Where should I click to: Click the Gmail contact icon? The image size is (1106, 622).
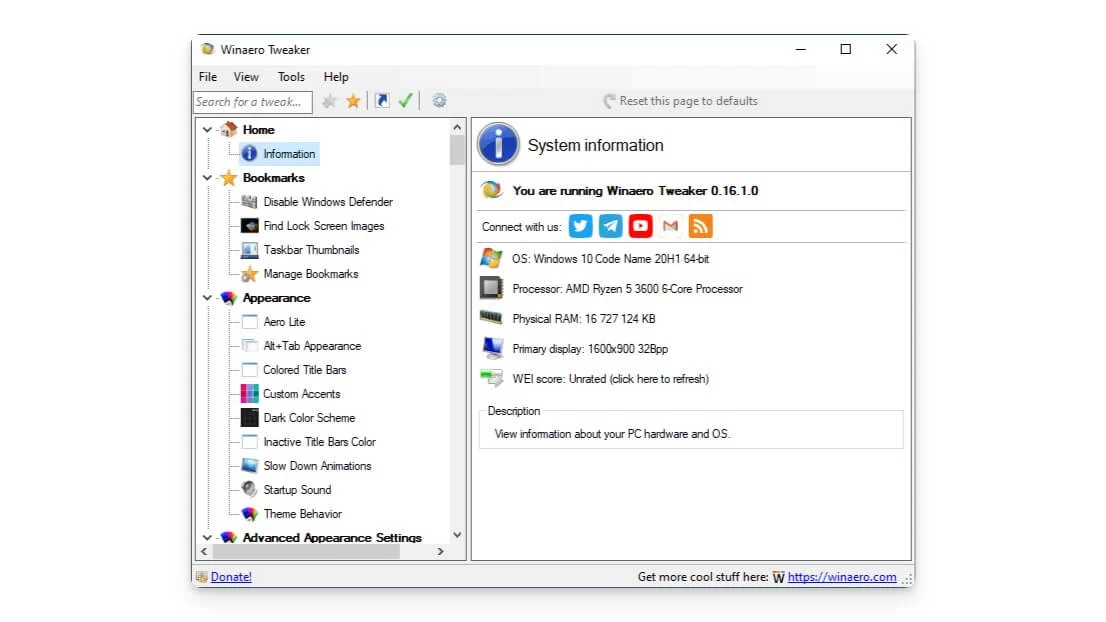pyautogui.click(x=670, y=226)
